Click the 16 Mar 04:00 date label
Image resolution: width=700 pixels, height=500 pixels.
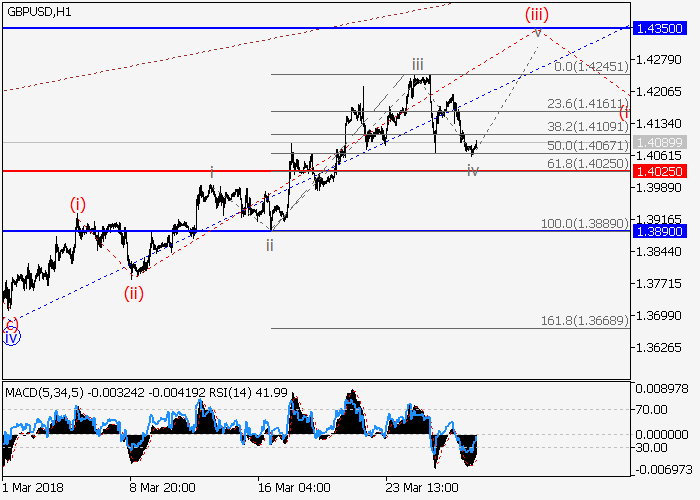pyautogui.click(x=294, y=488)
